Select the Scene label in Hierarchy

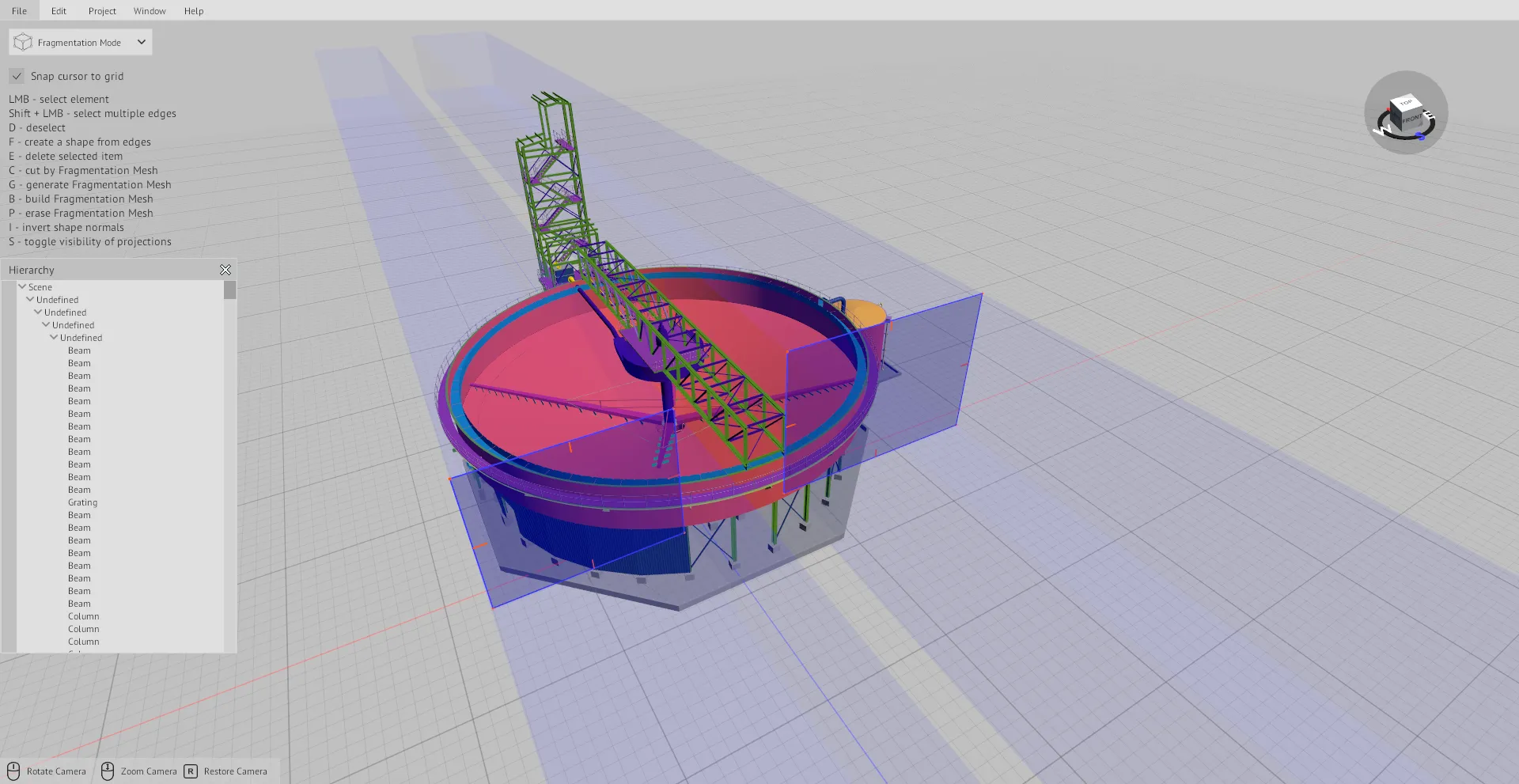40,287
